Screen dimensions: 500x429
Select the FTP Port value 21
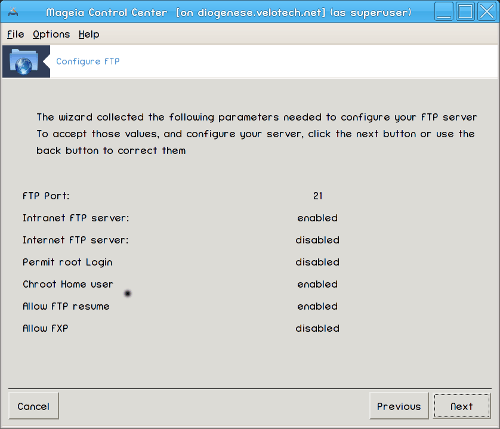(318, 196)
